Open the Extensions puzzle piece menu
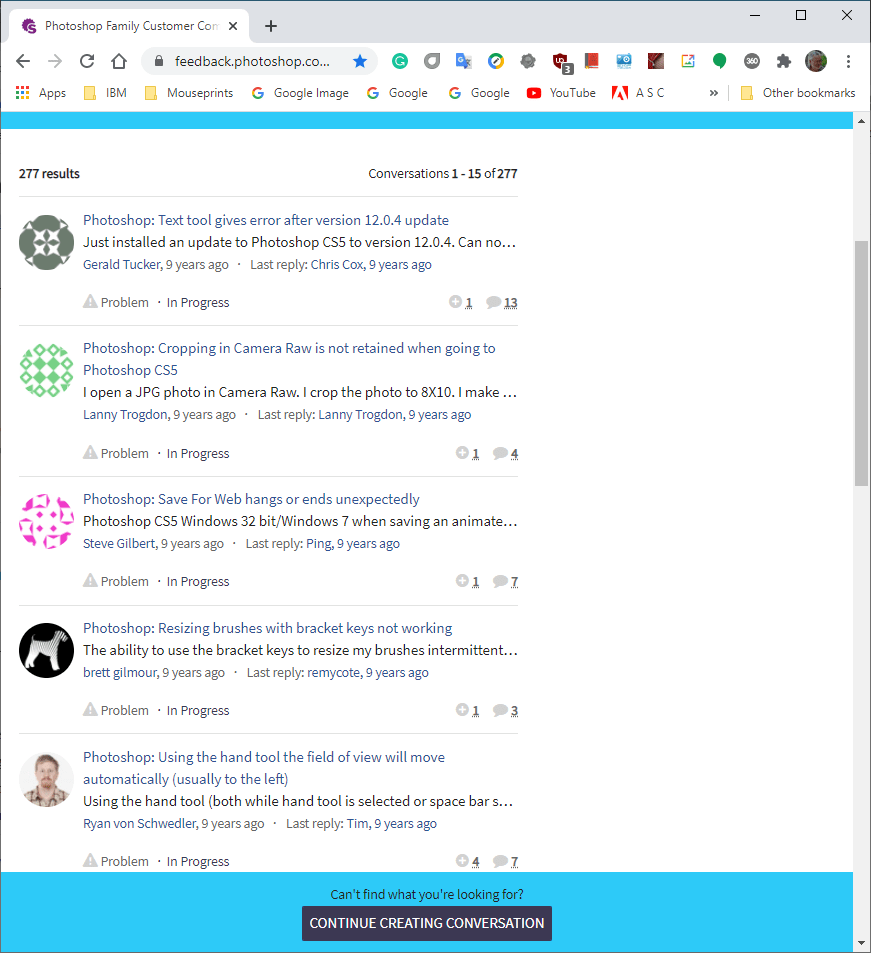The image size is (871, 953). click(x=783, y=61)
